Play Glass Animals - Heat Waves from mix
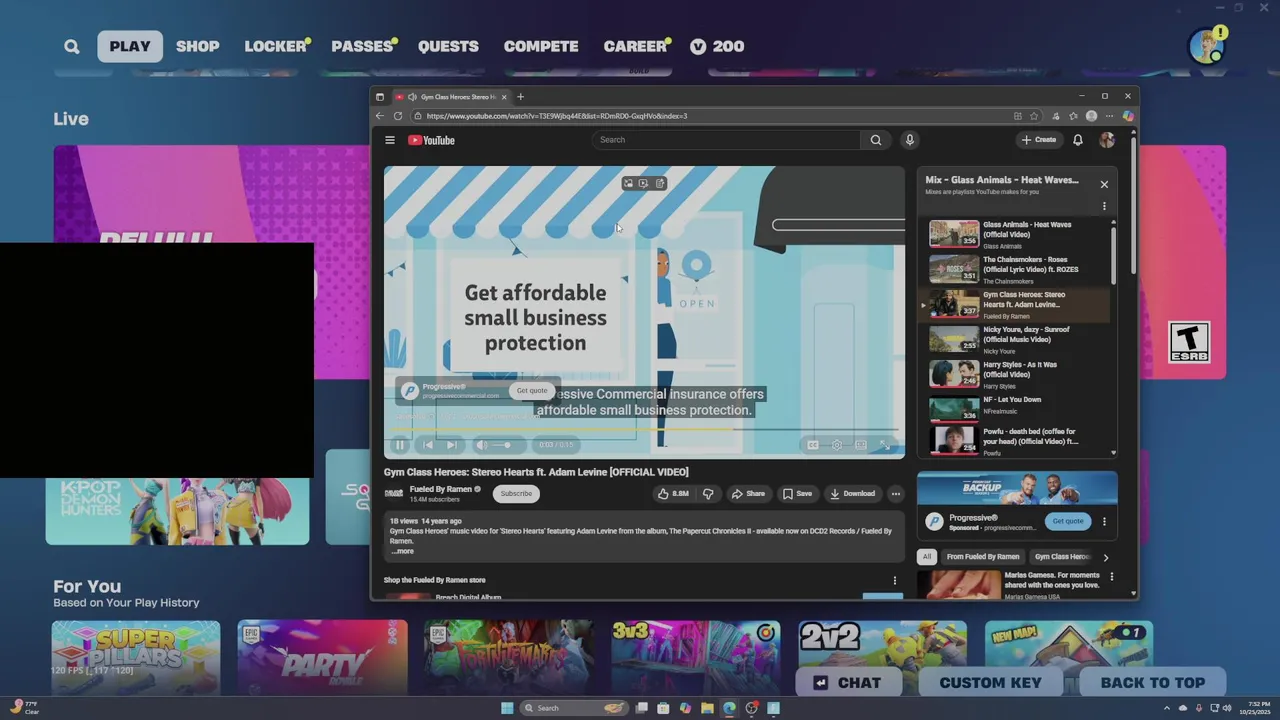Viewport: 1280px width, 720px height. [1014, 234]
